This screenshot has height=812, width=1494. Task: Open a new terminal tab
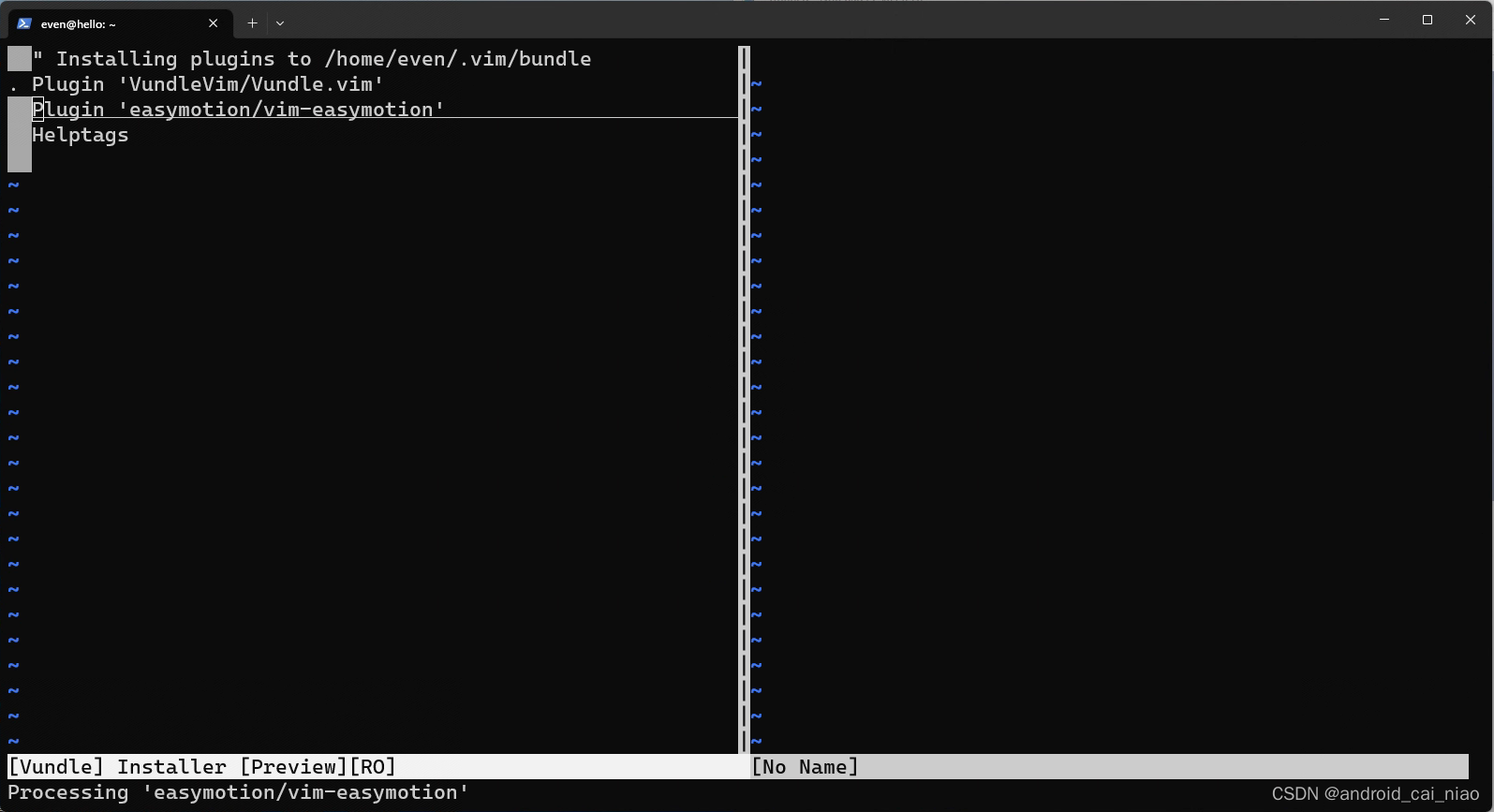(252, 23)
